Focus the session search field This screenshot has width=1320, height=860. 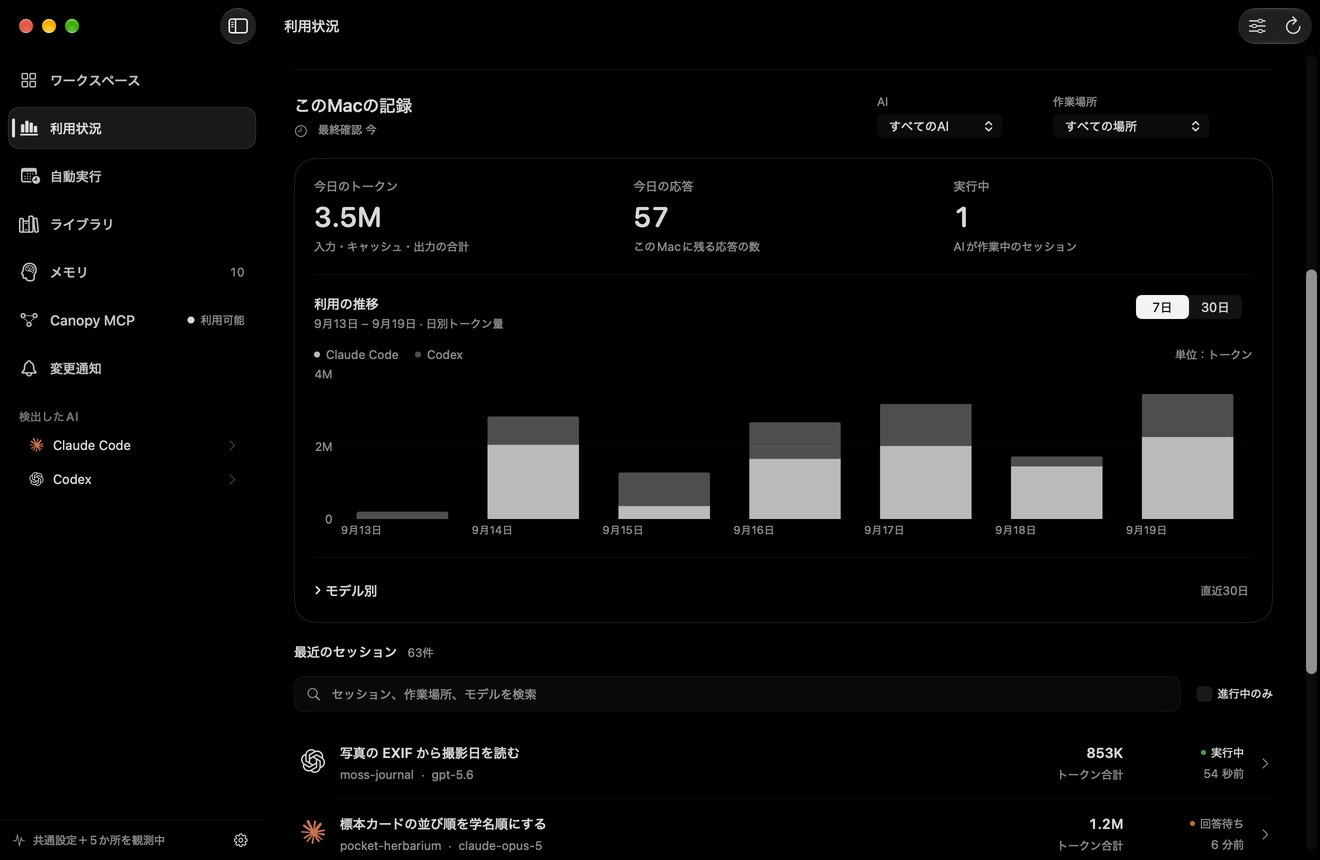pyautogui.click(x=737, y=694)
